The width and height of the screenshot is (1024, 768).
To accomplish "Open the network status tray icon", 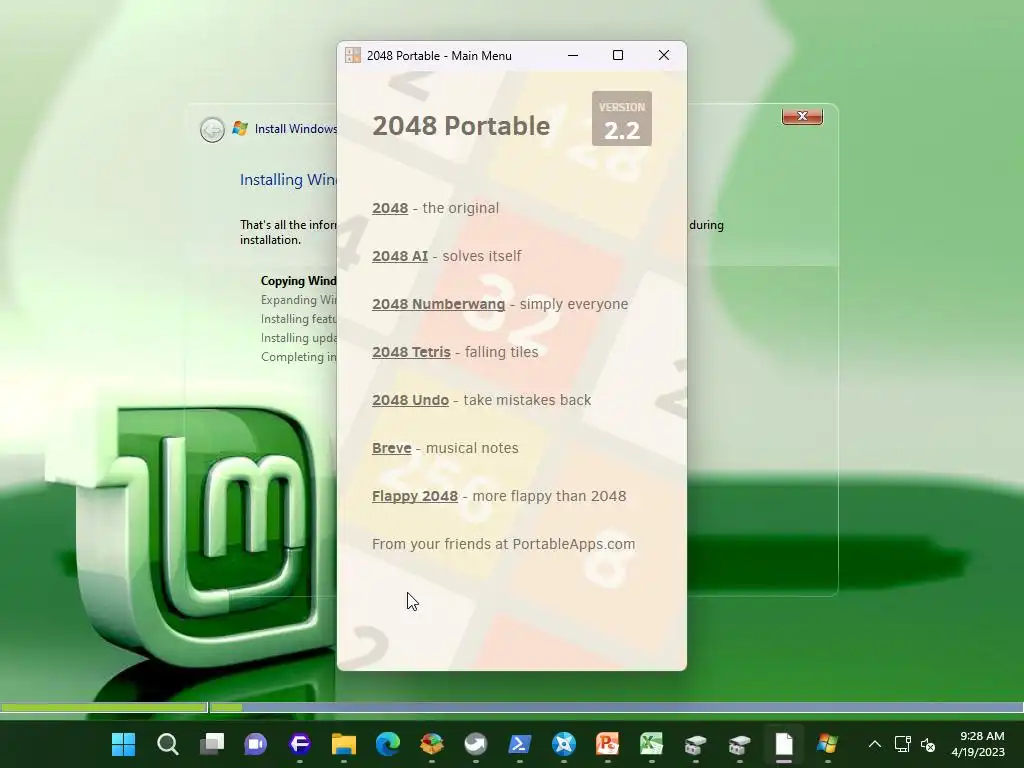I will coord(903,744).
